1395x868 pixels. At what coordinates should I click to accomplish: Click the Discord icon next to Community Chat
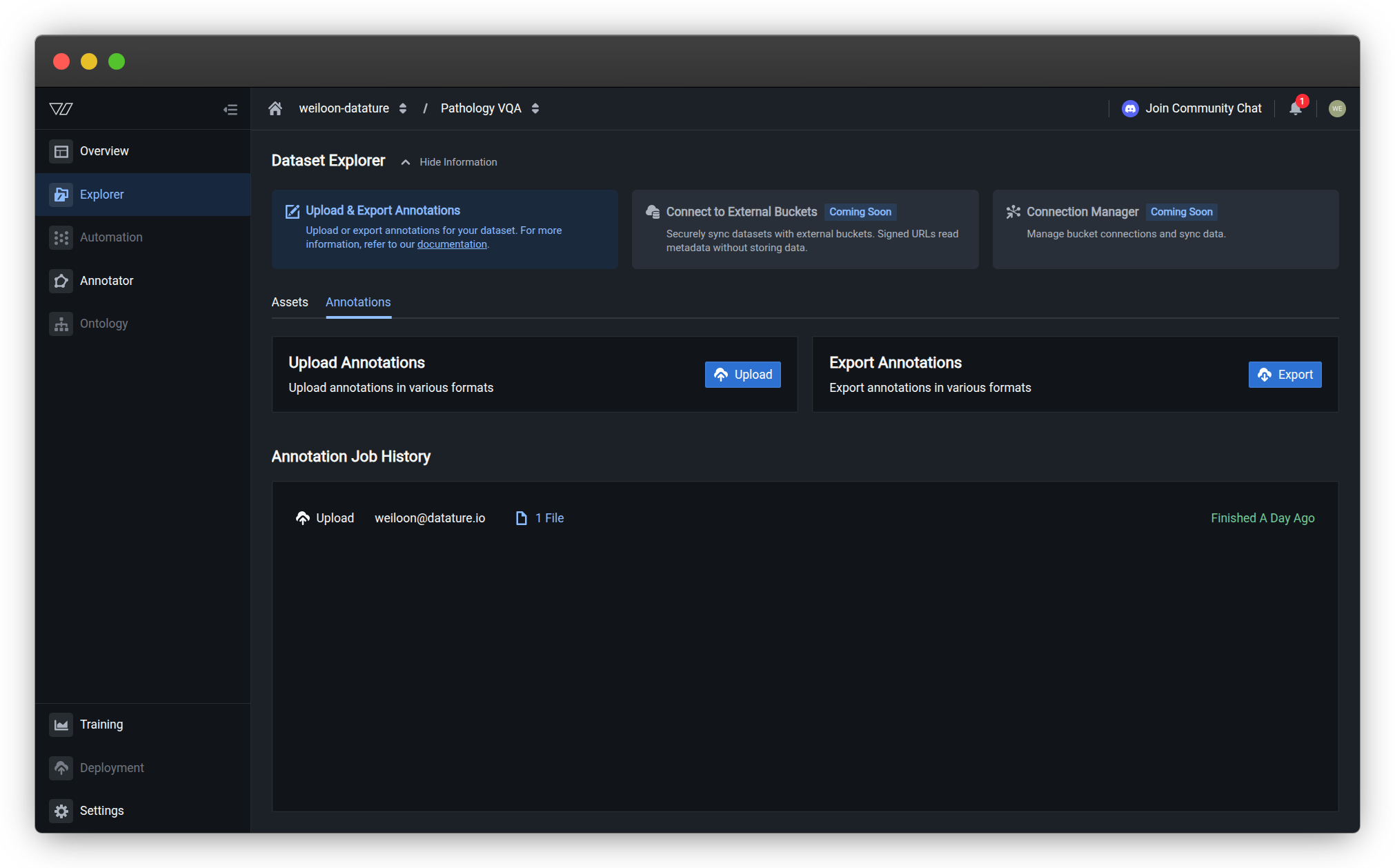point(1129,108)
